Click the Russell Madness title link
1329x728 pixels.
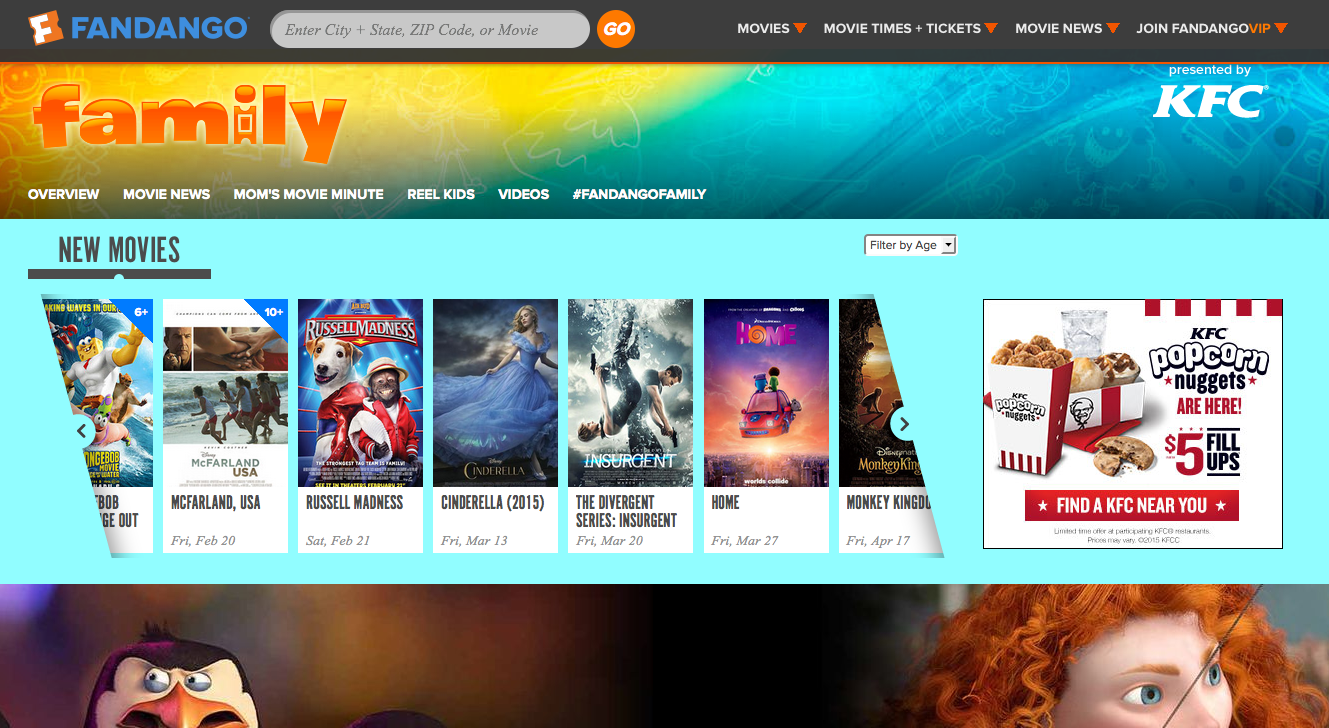coord(355,502)
